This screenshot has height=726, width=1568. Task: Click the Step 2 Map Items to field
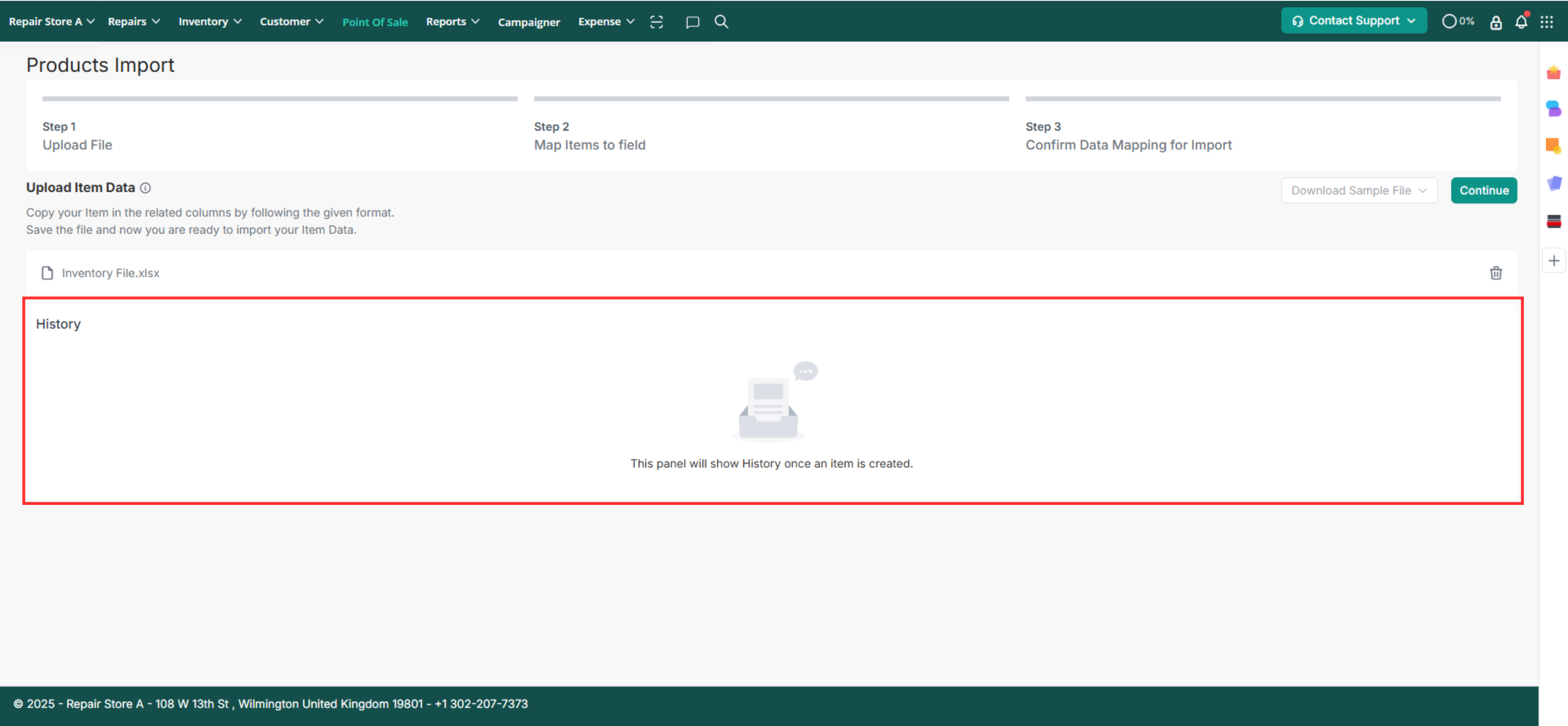(589, 145)
